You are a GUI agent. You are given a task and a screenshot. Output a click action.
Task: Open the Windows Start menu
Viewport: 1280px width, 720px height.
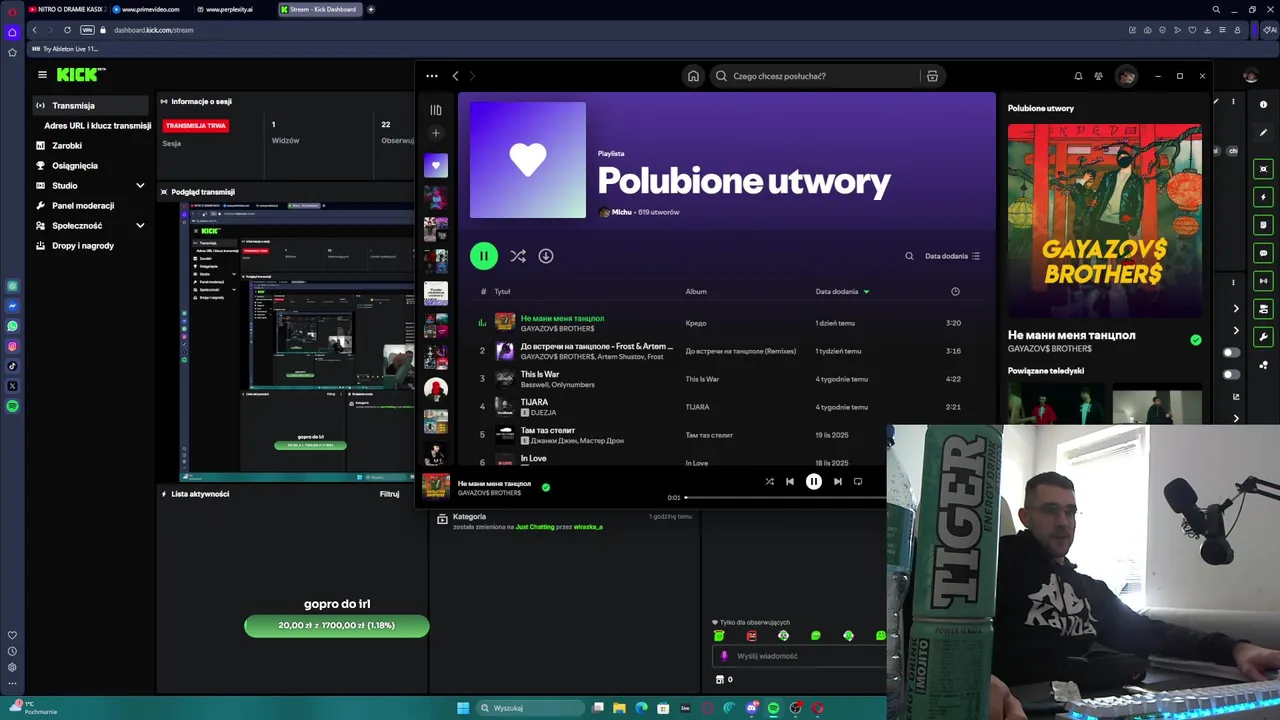(463, 708)
